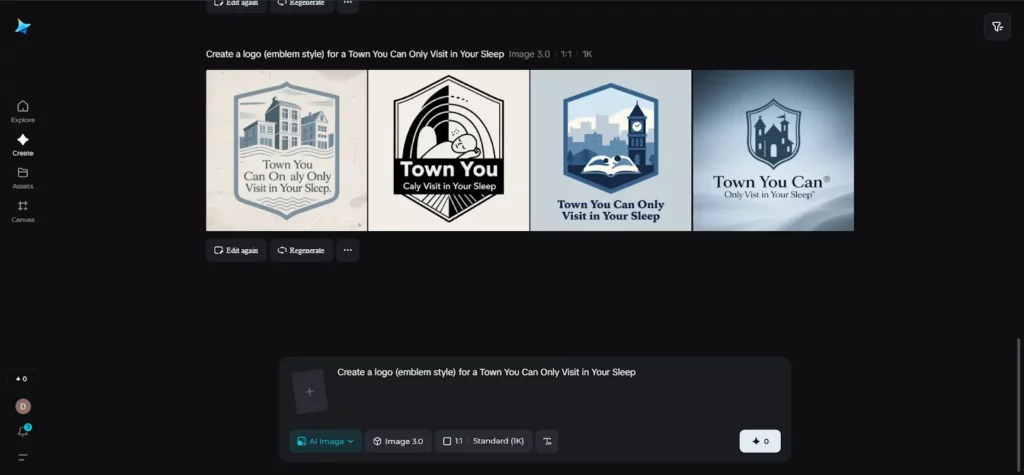The height and width of the screenshot is (475, 1024).
Task: Open the Assets folder
Action: tap(23, 178)
